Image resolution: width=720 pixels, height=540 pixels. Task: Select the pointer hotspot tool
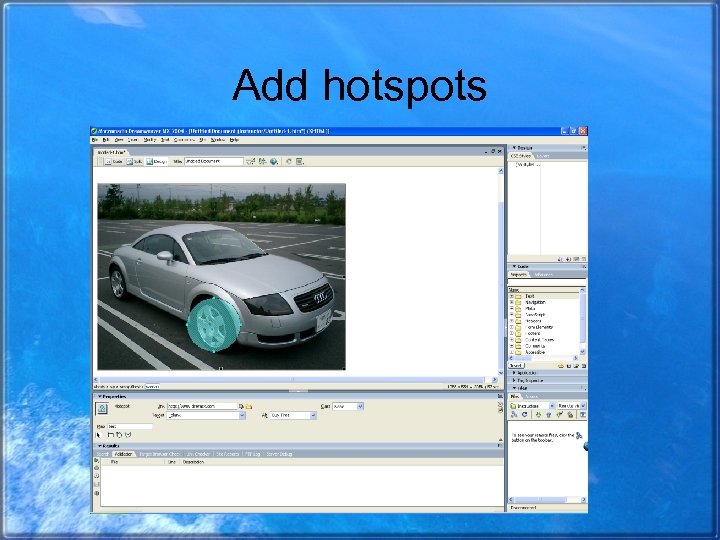pos(98,435)
